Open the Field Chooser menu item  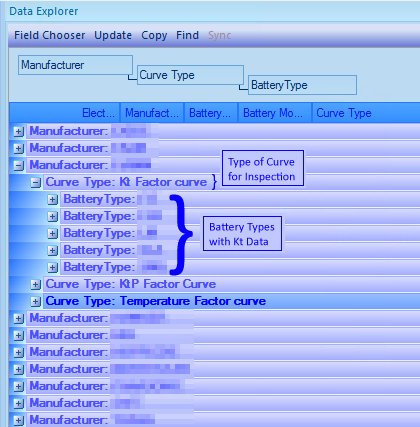(49, 35)
